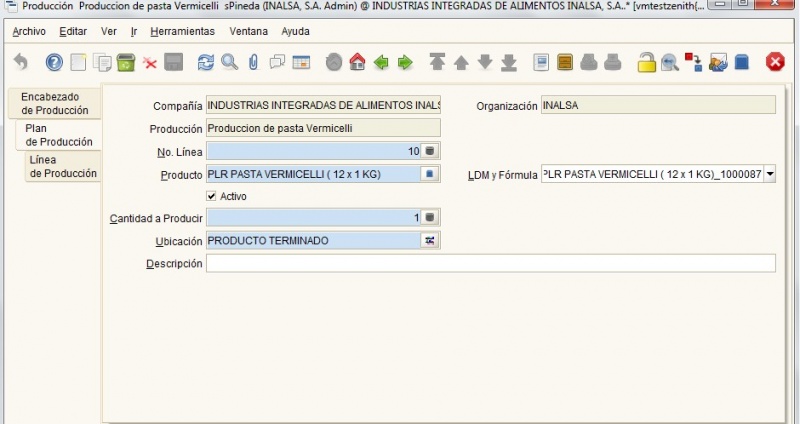The height and width of the screenshot is (424, 800).
Task: Go to previous record up arrow icon
Action: [461, 63]
